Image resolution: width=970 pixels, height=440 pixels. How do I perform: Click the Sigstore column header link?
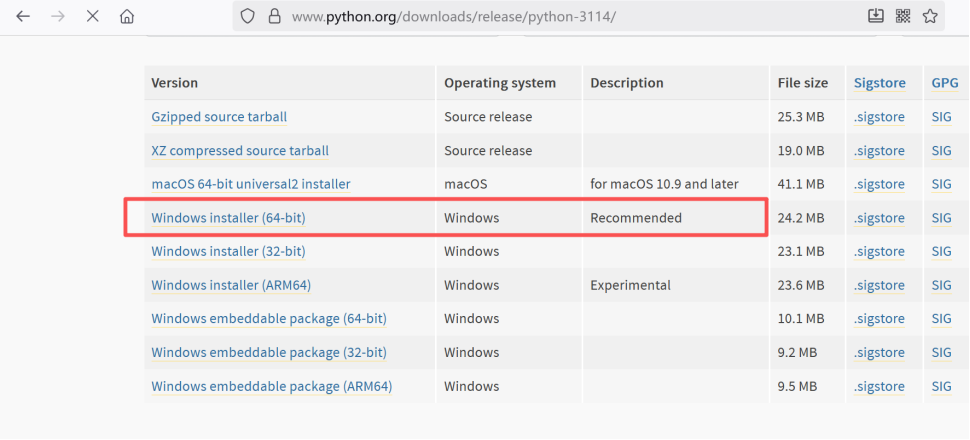[x=878, y=83]
